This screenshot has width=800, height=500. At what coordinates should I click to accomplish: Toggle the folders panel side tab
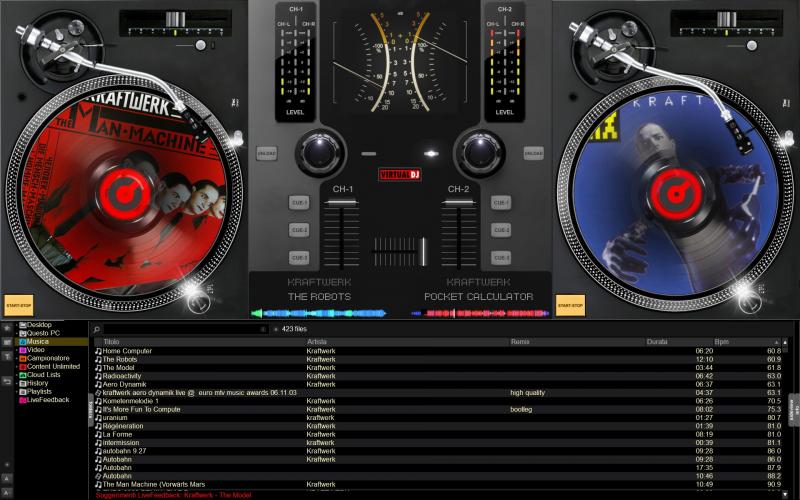point(91,409)
